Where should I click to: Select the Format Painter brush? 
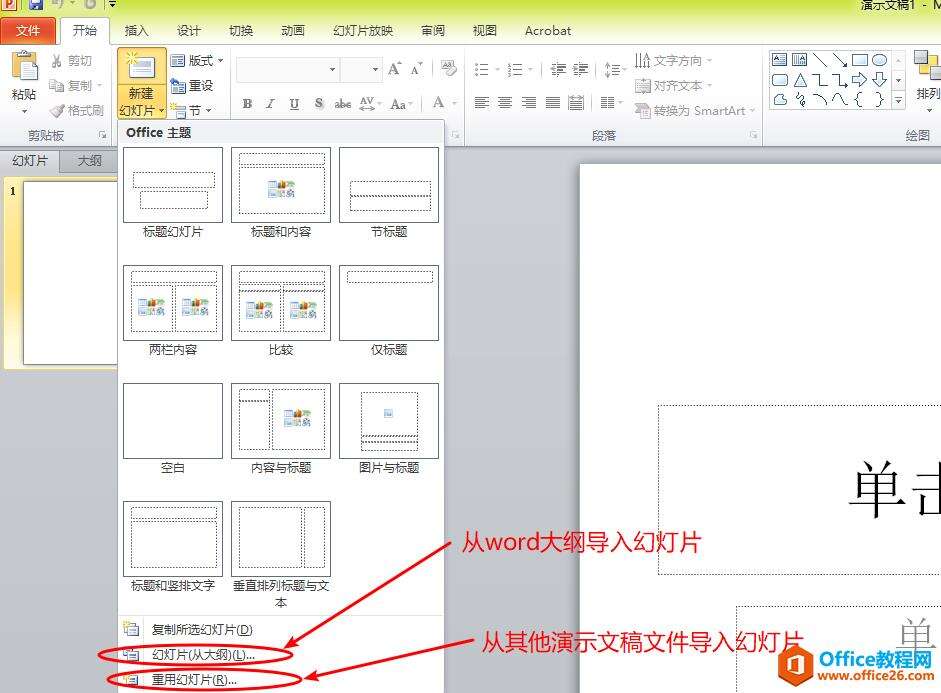click(x=57, y=111)
